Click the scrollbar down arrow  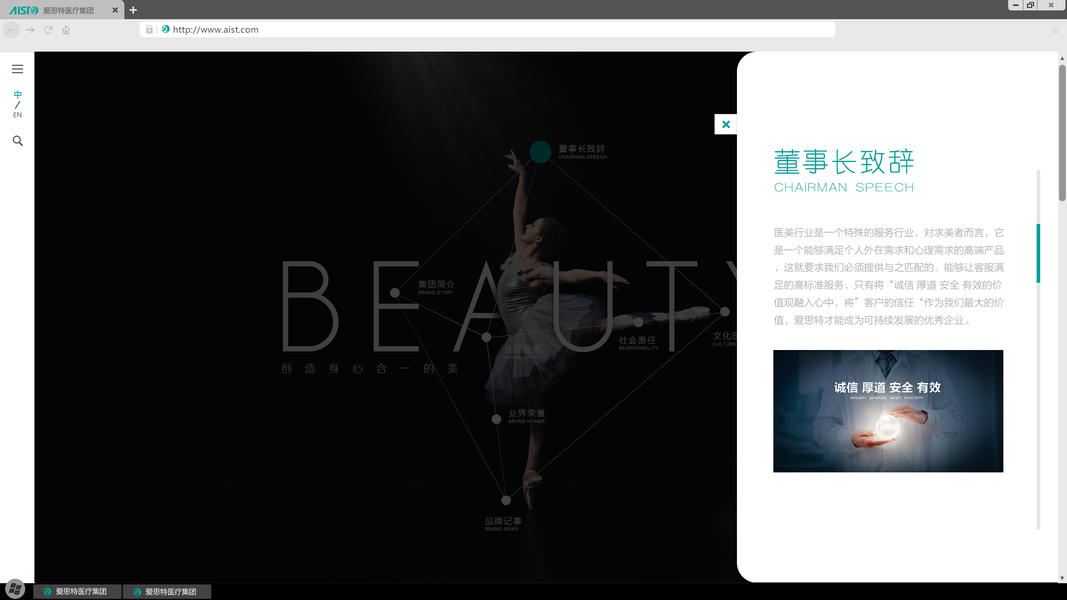click(1062, 578)
